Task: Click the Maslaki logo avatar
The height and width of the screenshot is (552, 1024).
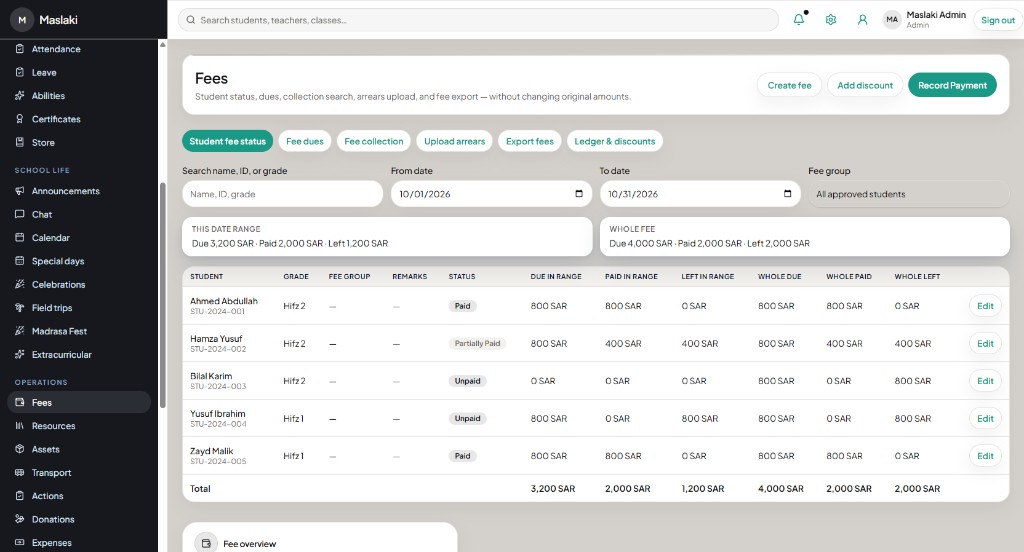Action: coord(22,20)
